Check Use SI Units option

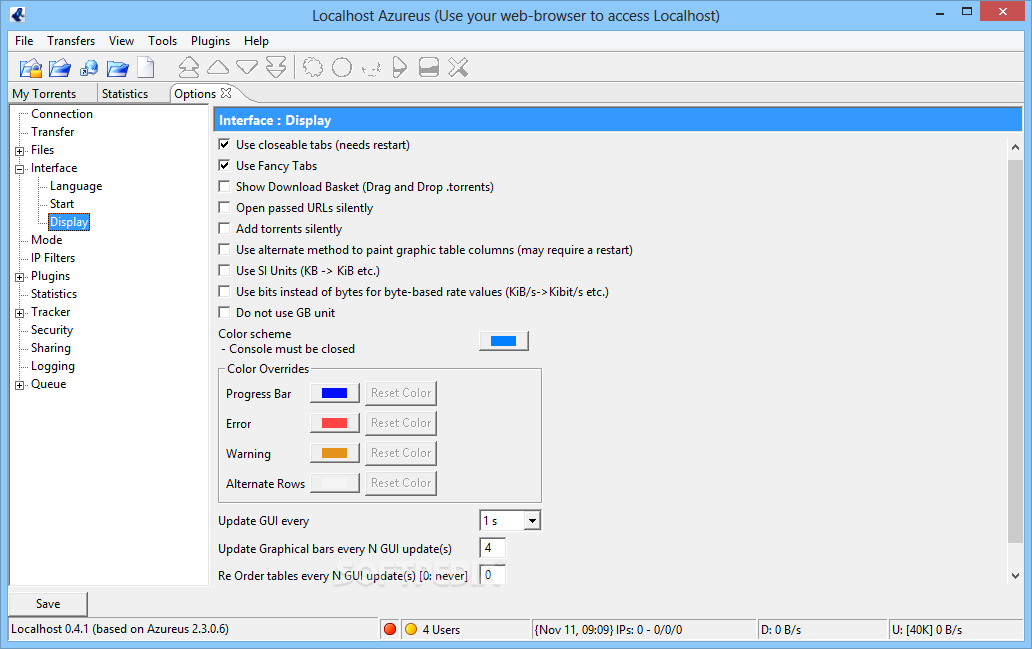pyautogui.click(x=224, y=271)
